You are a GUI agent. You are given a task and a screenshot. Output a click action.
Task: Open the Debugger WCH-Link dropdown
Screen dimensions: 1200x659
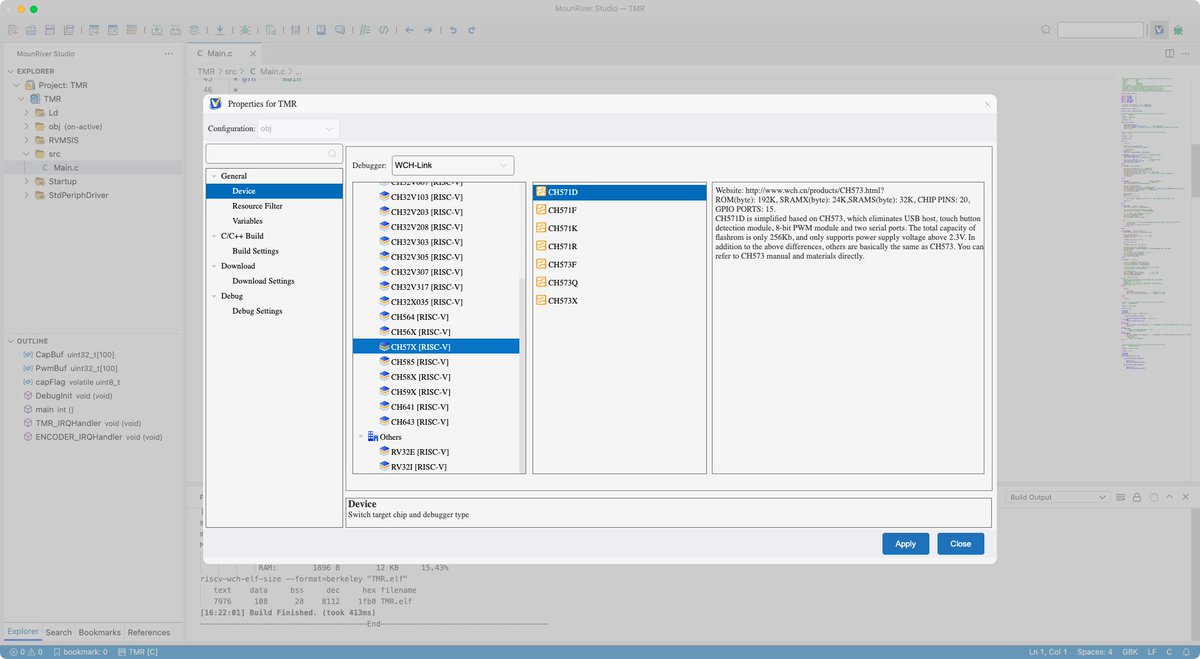point(453,164)
